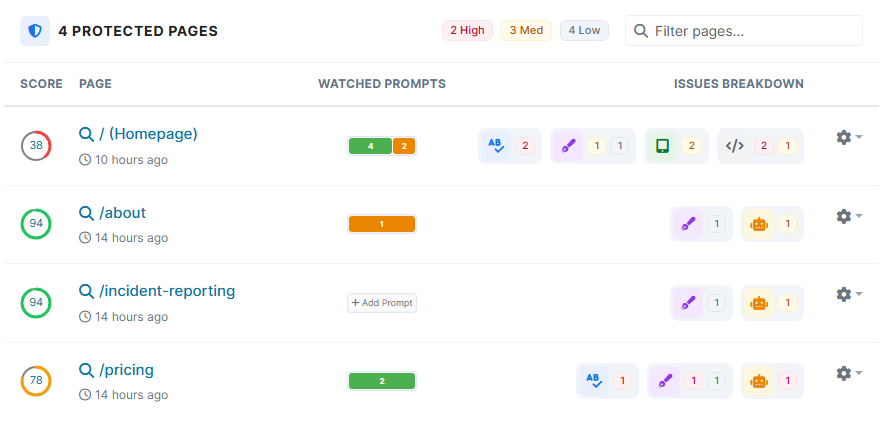Click the clock icon under /about

(85, 238)
